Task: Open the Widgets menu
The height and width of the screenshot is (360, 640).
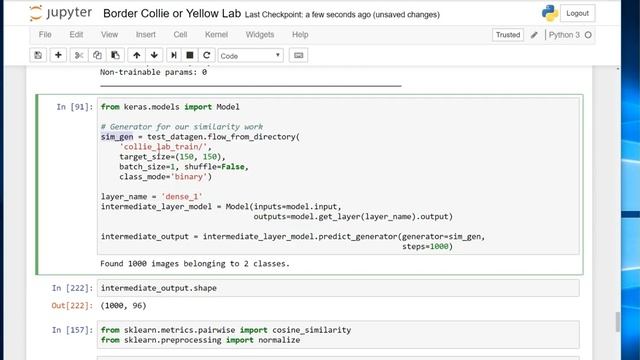Action: pyautogui.click(x=260, y=35)
